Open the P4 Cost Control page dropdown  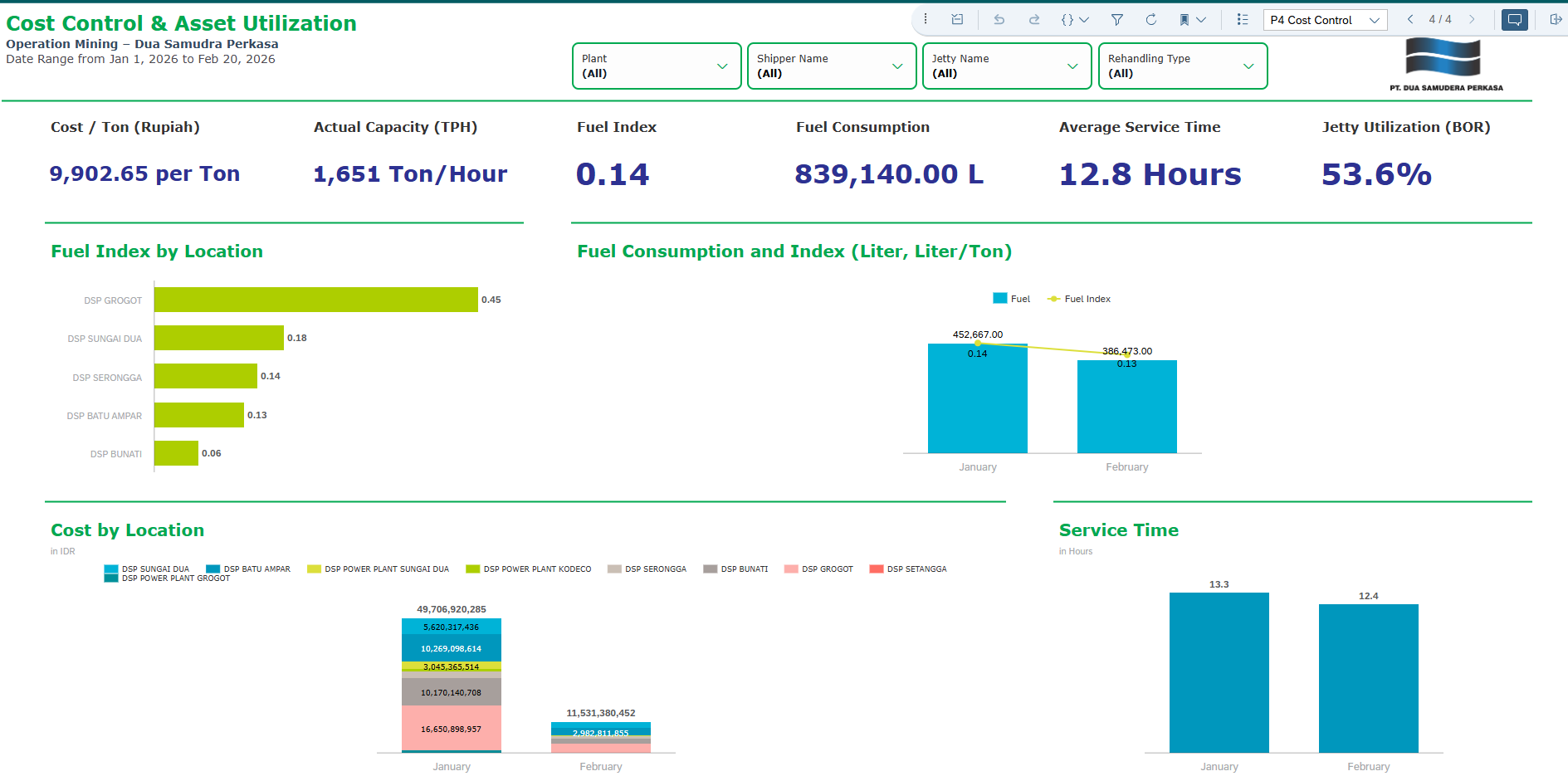[x=1325, y=20]
